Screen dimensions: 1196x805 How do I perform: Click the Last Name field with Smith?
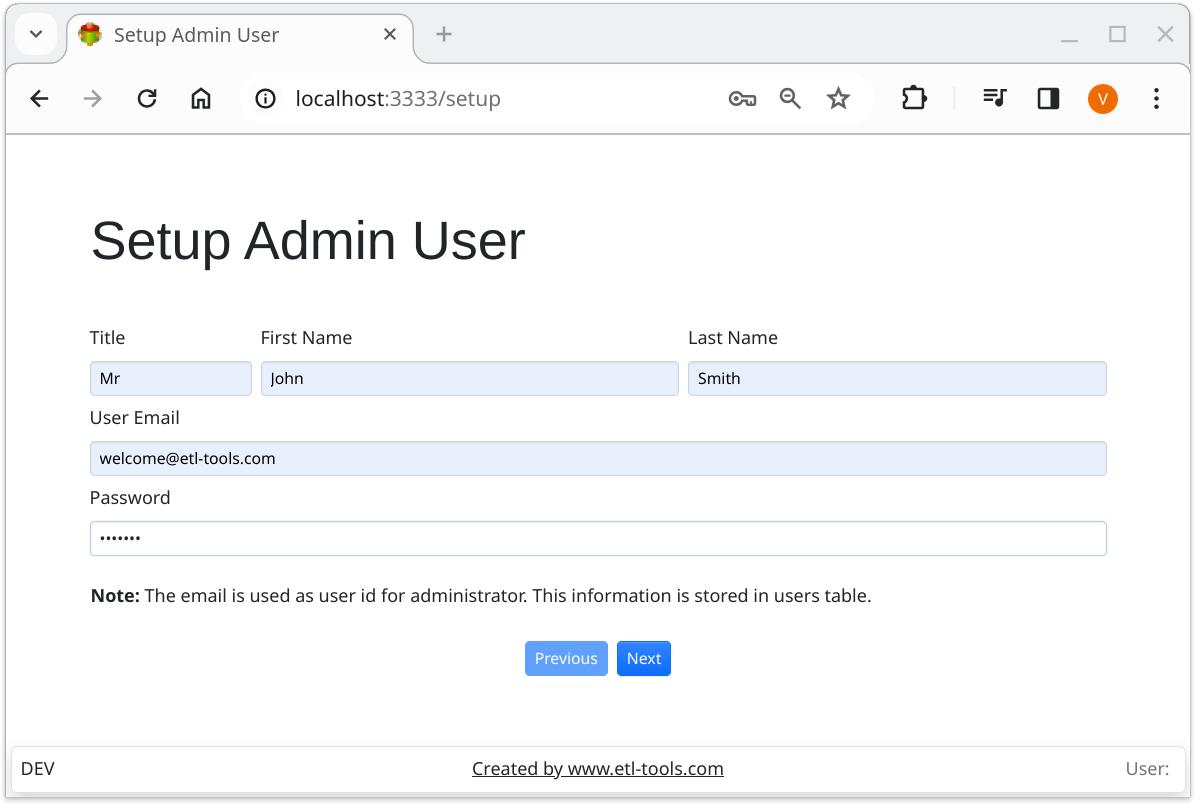(897, 378)
